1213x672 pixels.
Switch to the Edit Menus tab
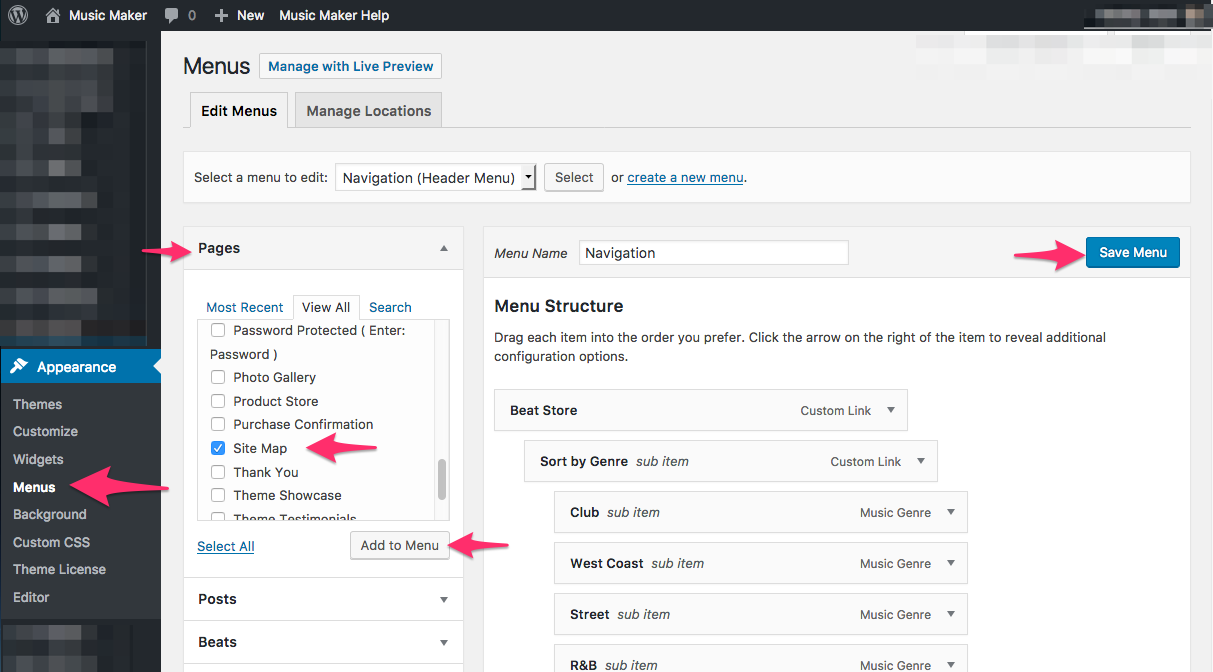coord(239,111)
